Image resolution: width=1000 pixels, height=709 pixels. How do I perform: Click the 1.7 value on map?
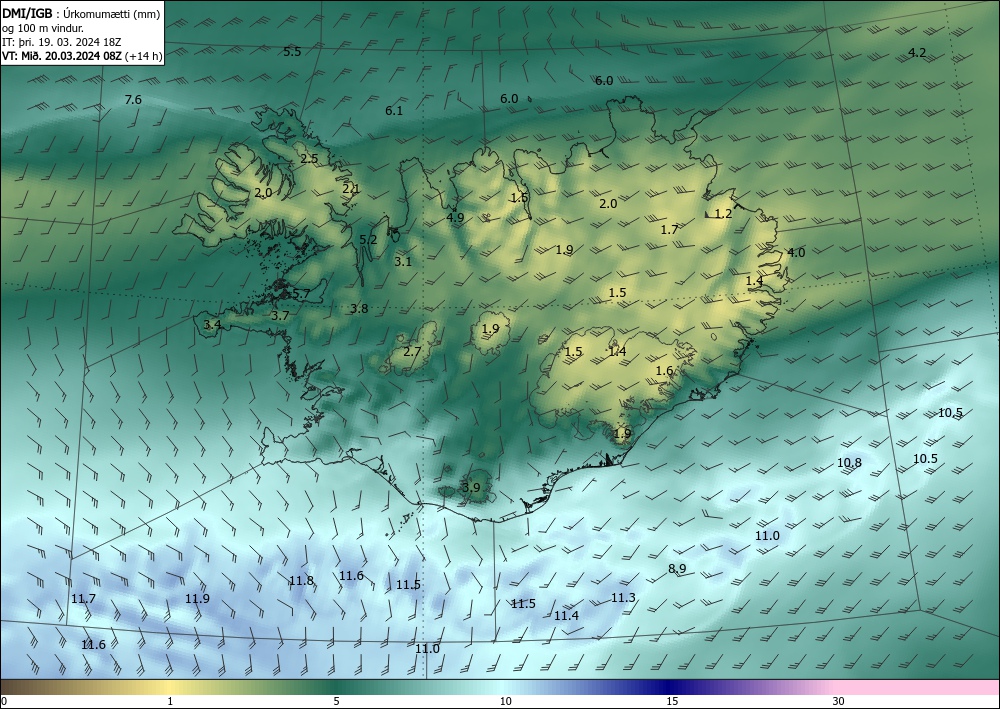click(x=670, y=230)
